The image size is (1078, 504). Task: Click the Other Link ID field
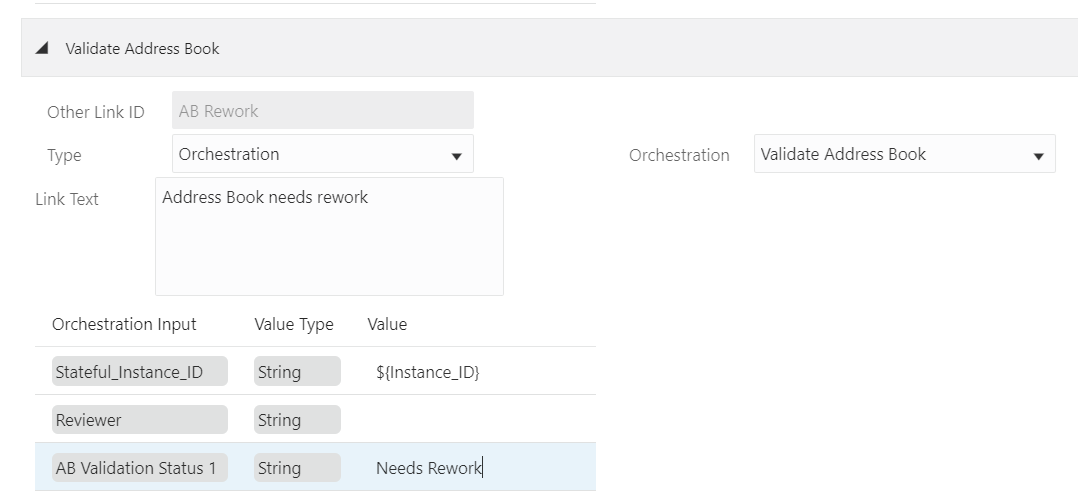pyautogui.click(x=322, y=111)
